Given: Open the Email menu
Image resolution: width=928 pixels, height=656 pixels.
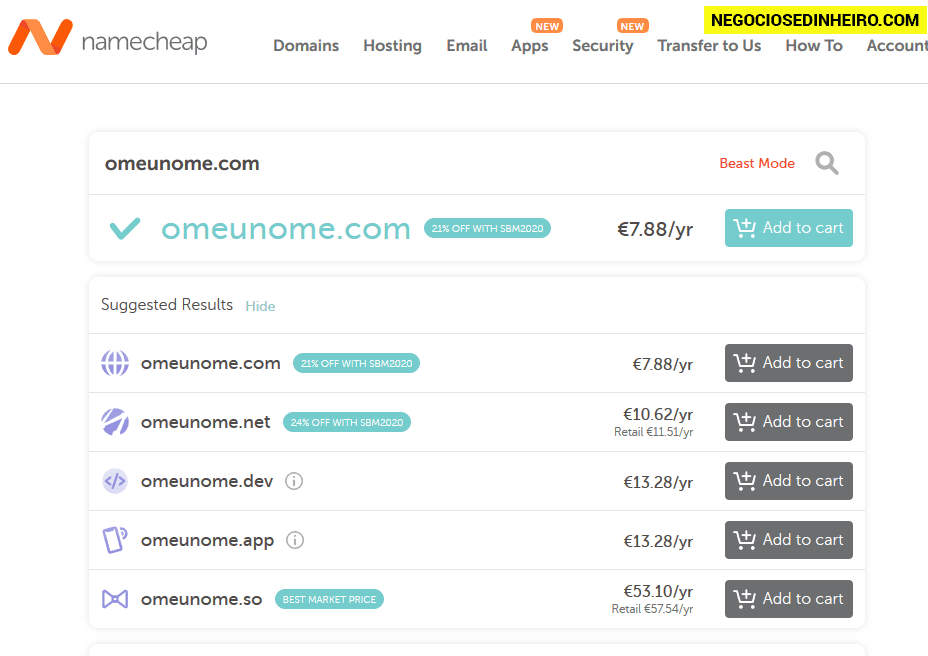Looking at the screenshot, I should tap(467, 46).
